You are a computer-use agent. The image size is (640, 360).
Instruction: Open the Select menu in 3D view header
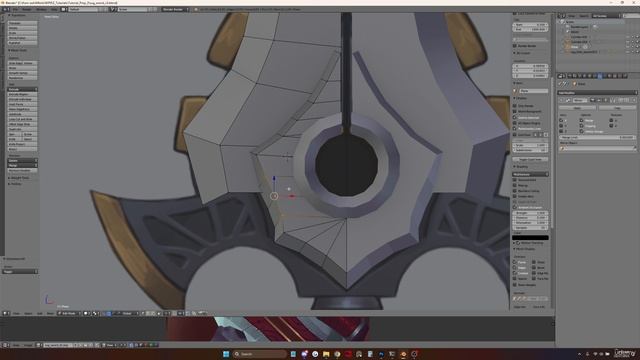(28, 313)
